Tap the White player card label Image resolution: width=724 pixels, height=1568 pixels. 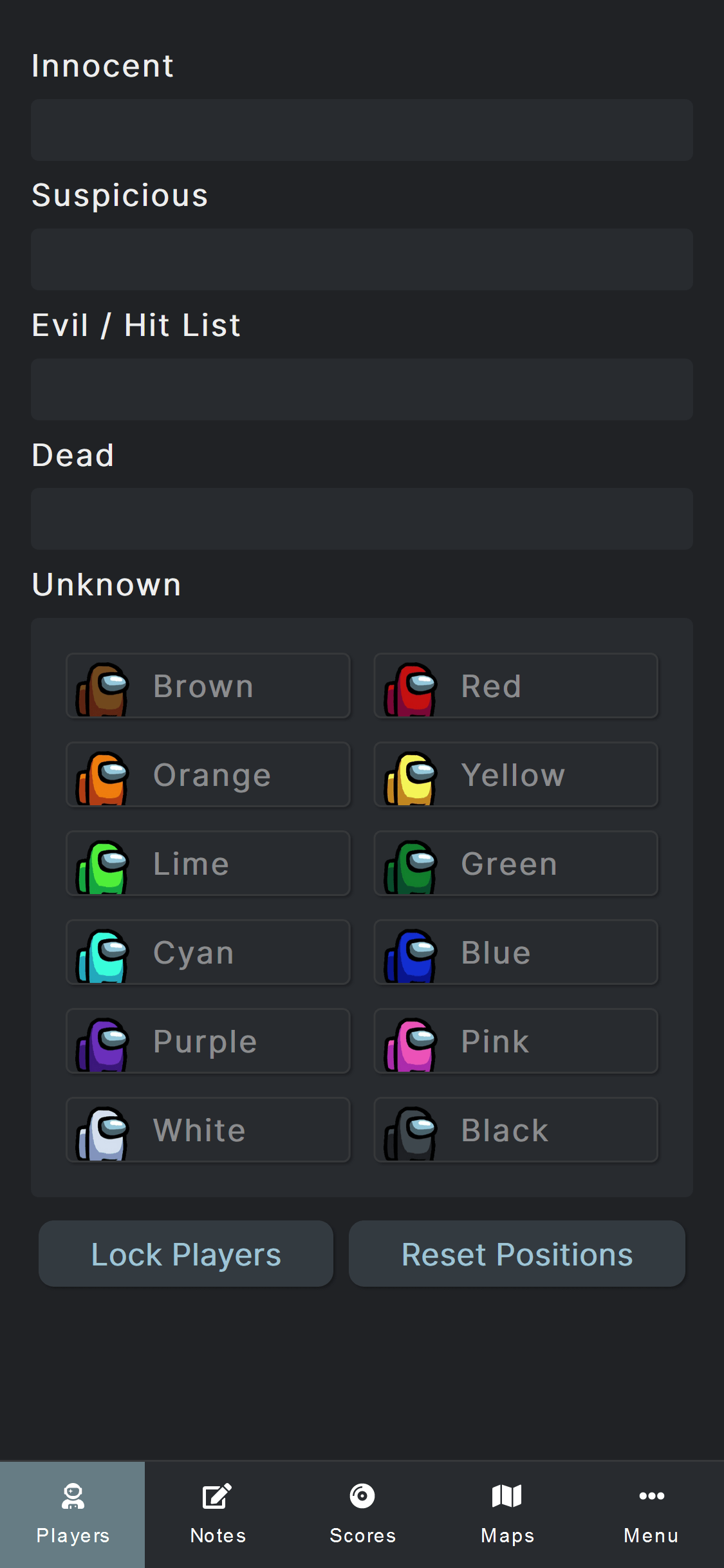pos(200,1130)
